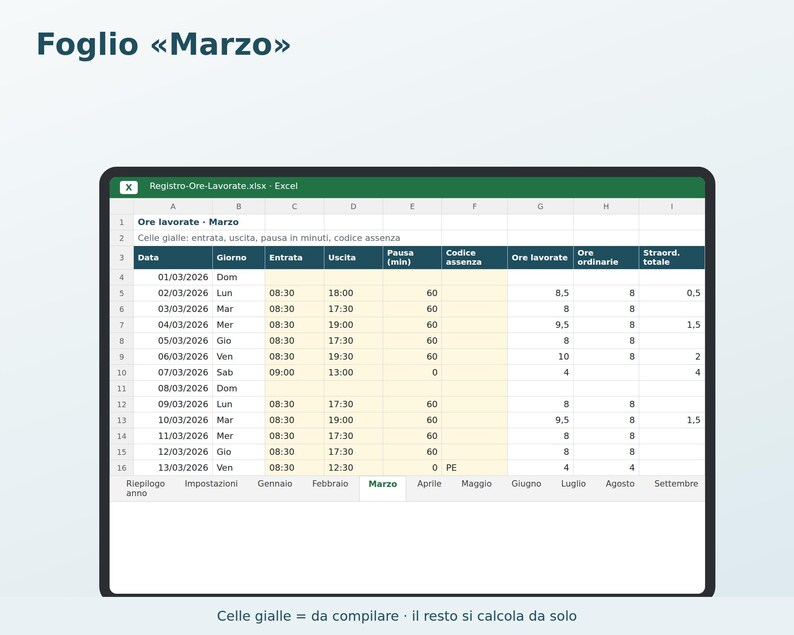Click the date cell 09/03/2026
This screenshot has width=794, height=635.
(x=173, y=404)
